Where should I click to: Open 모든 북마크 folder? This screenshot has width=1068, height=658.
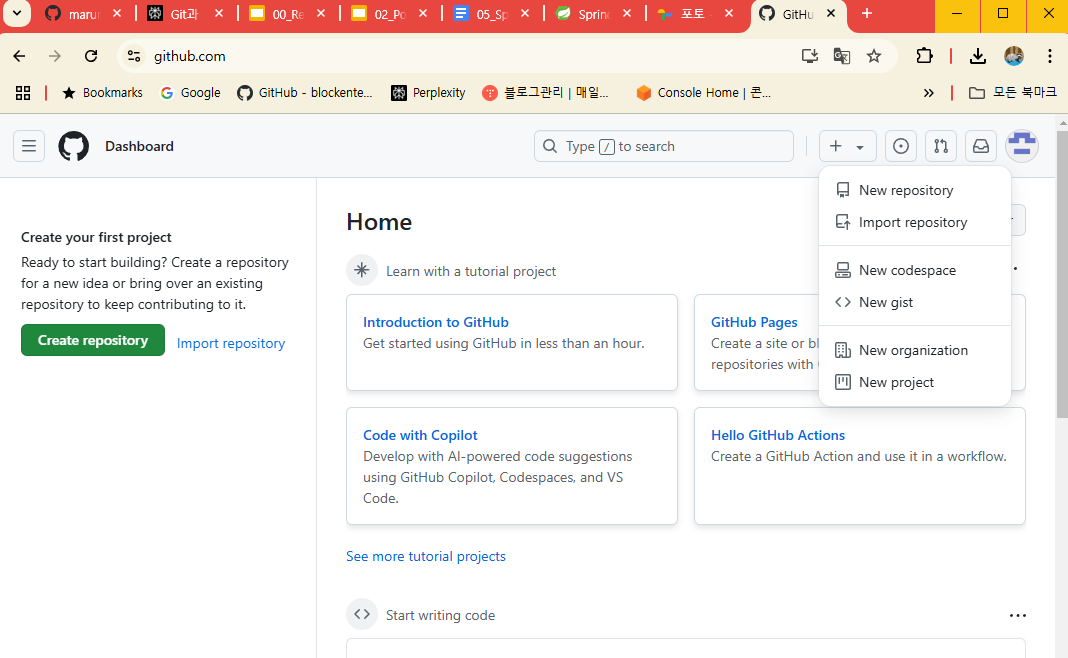click(x=1013, y=93)
